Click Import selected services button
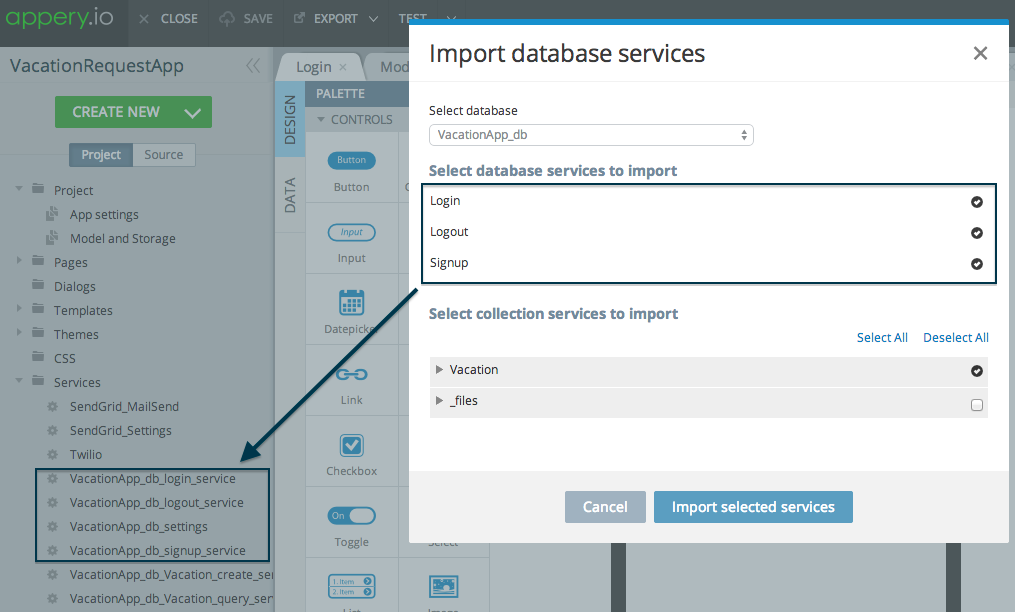This screenshot has width=1015, height=612. (x=753, y=507)
